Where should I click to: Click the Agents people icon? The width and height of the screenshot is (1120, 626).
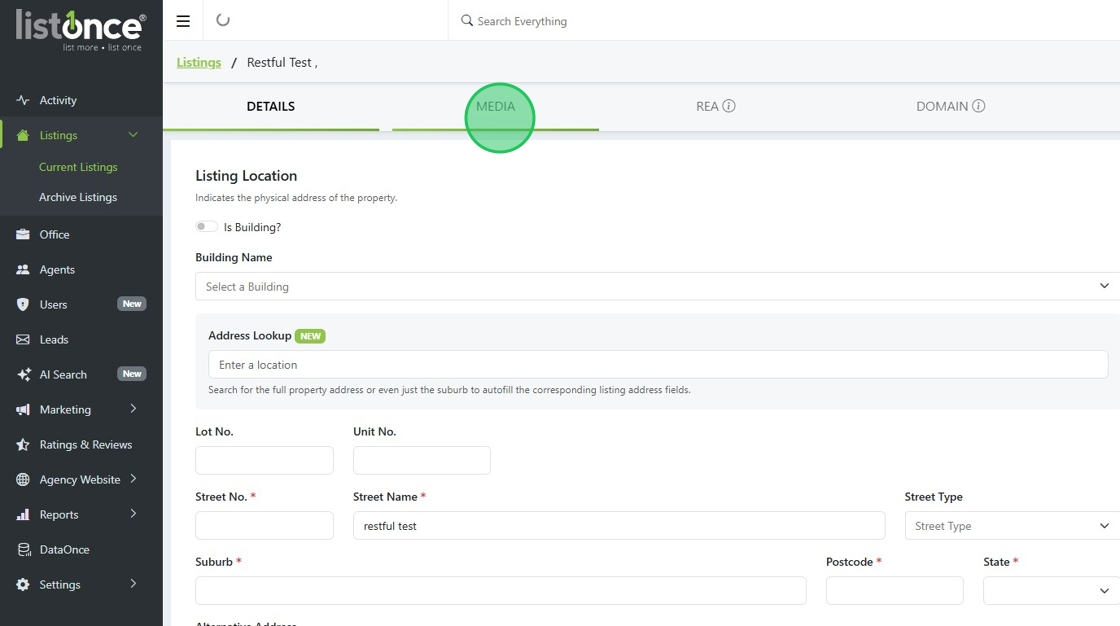[23, 270]
